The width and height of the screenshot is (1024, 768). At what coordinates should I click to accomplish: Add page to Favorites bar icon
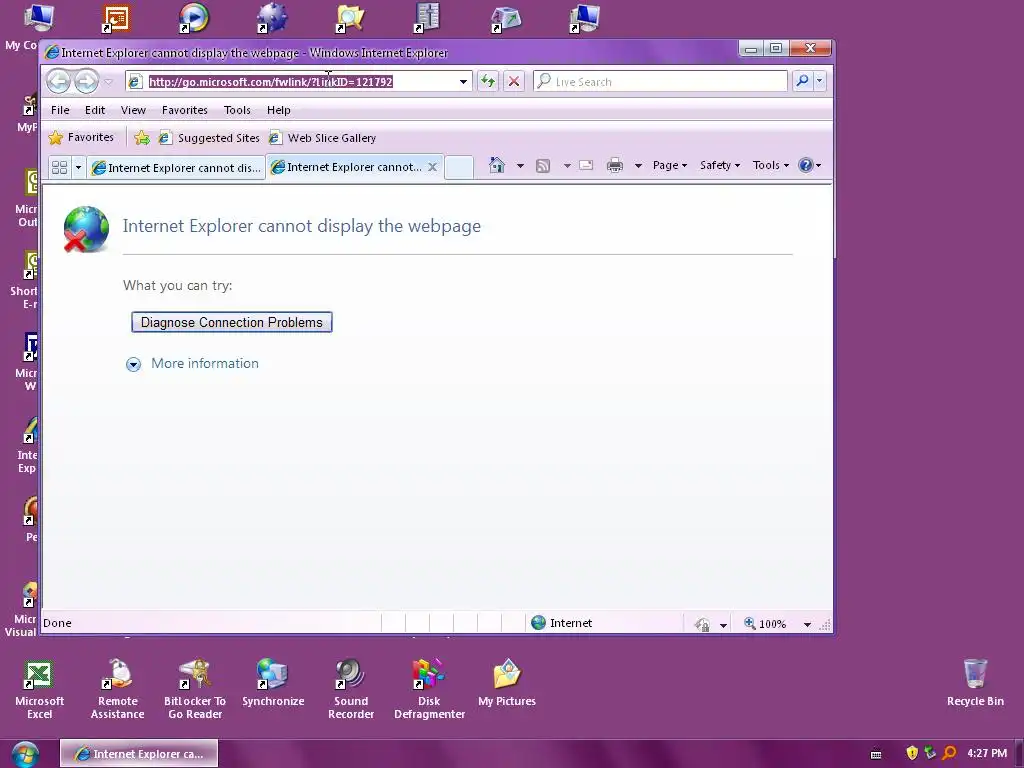click(142, 138)
